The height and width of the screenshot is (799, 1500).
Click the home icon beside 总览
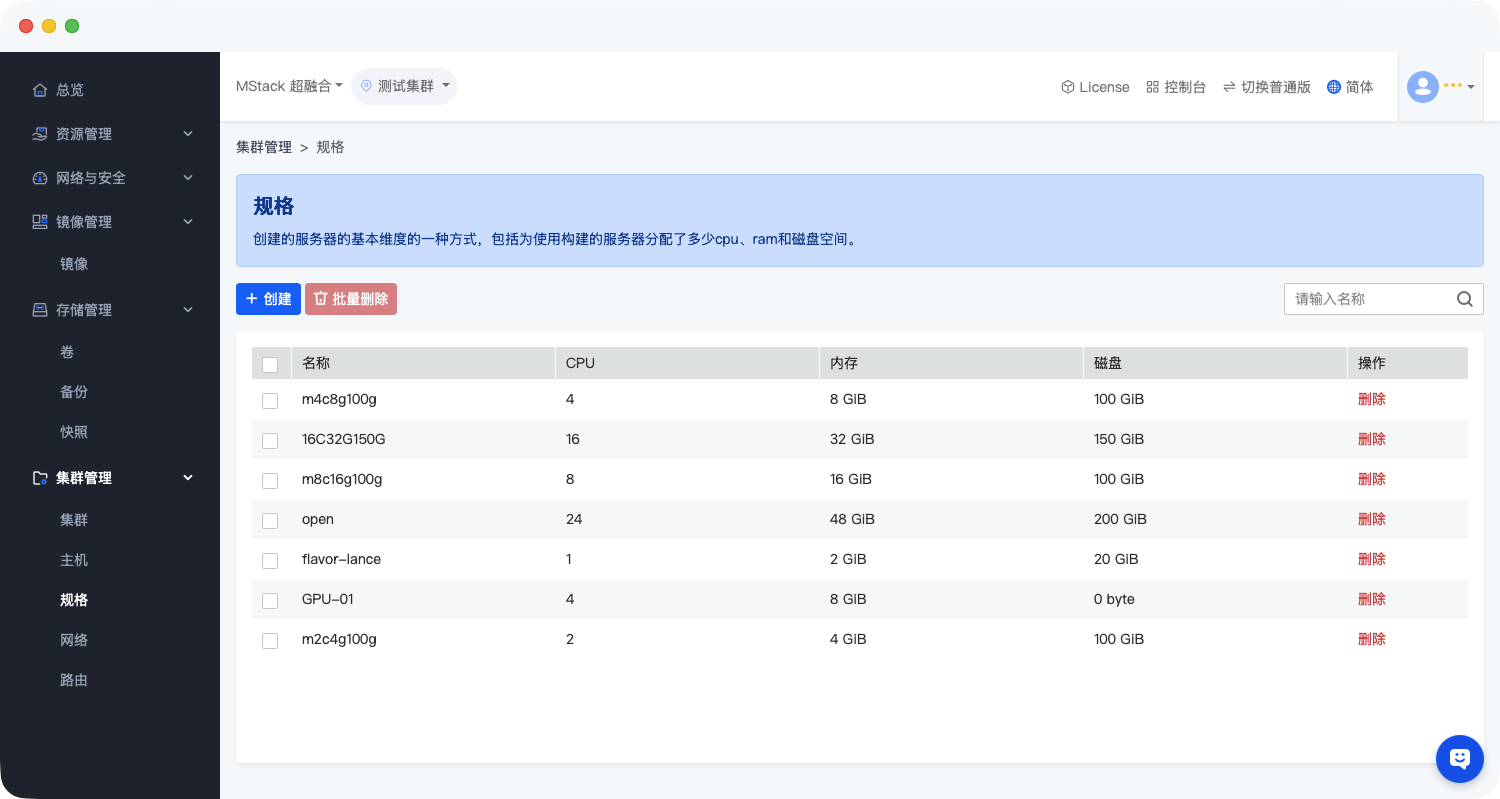[40, 90]
